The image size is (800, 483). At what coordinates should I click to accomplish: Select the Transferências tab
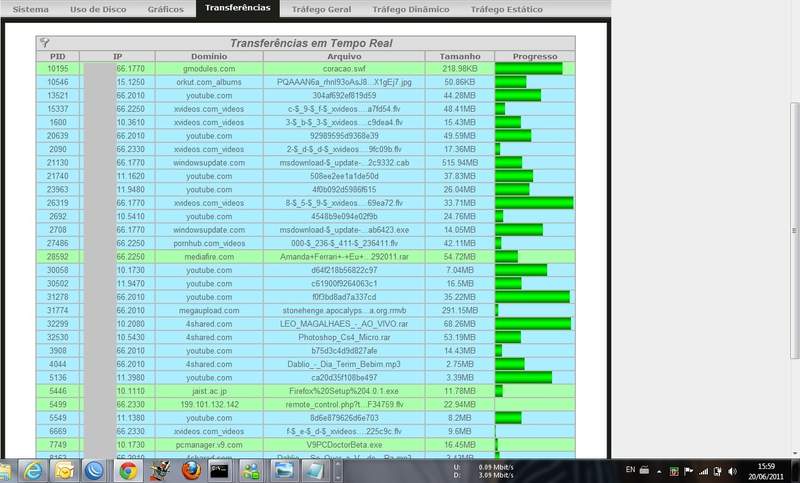pos(238,8)
